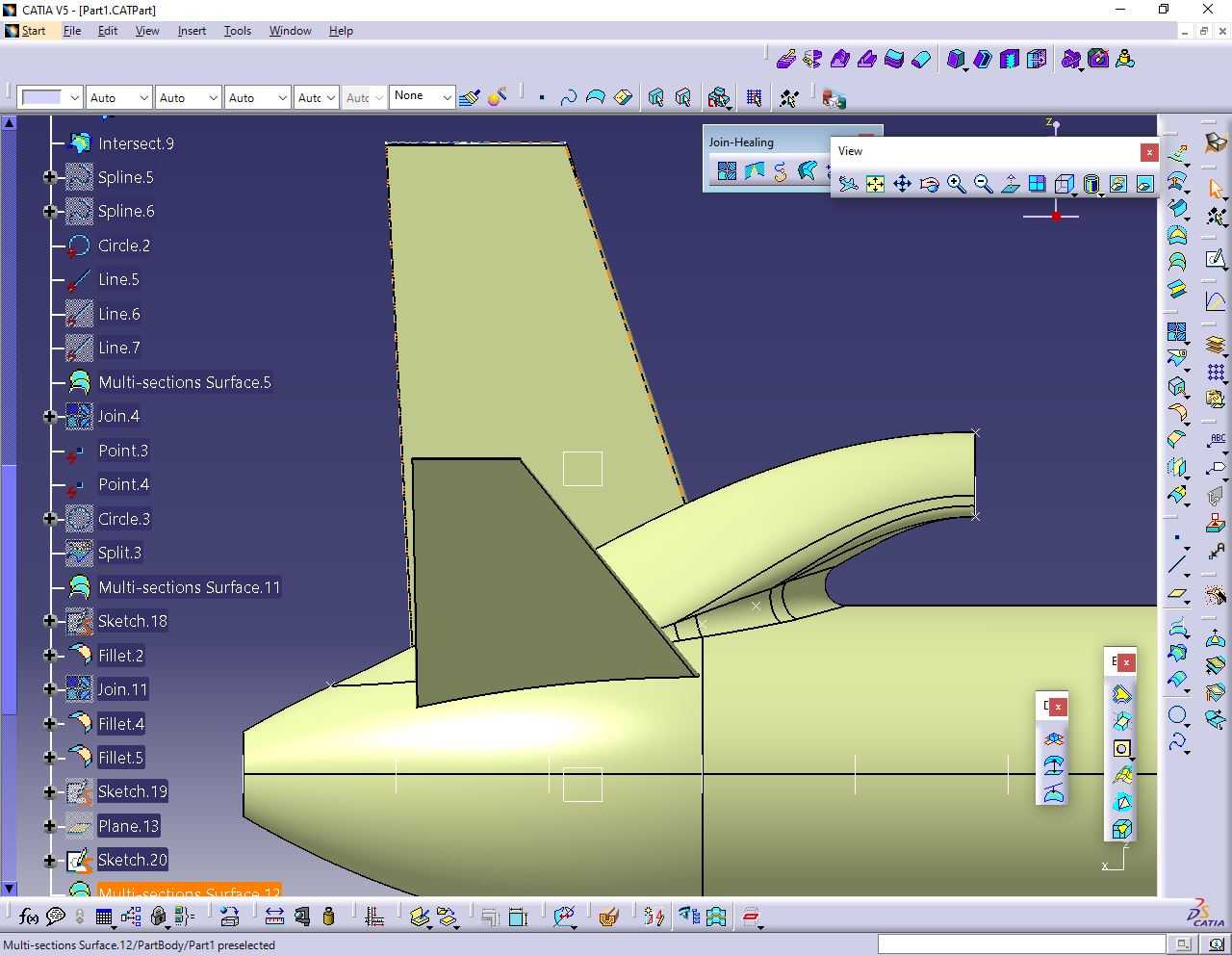Open the Insert menu
1232x956 pixels.
click(x=192, y=31)
